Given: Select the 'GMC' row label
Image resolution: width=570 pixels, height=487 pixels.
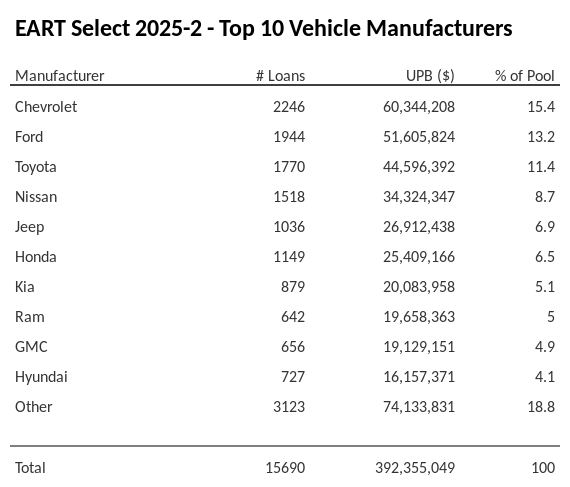Looking at the screenshot, I should (31, 347).
